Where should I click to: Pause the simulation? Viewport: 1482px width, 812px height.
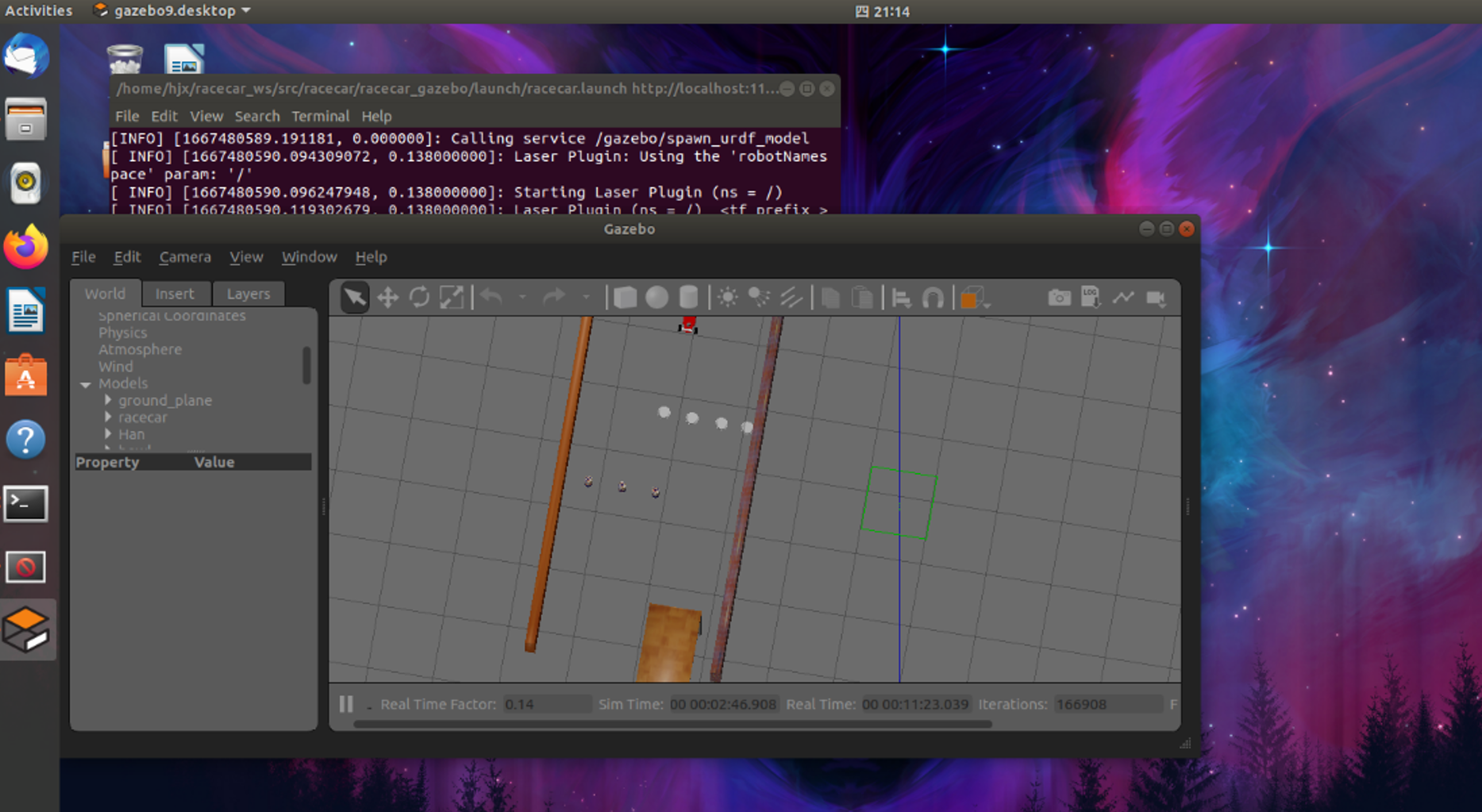tap(346, 704)
